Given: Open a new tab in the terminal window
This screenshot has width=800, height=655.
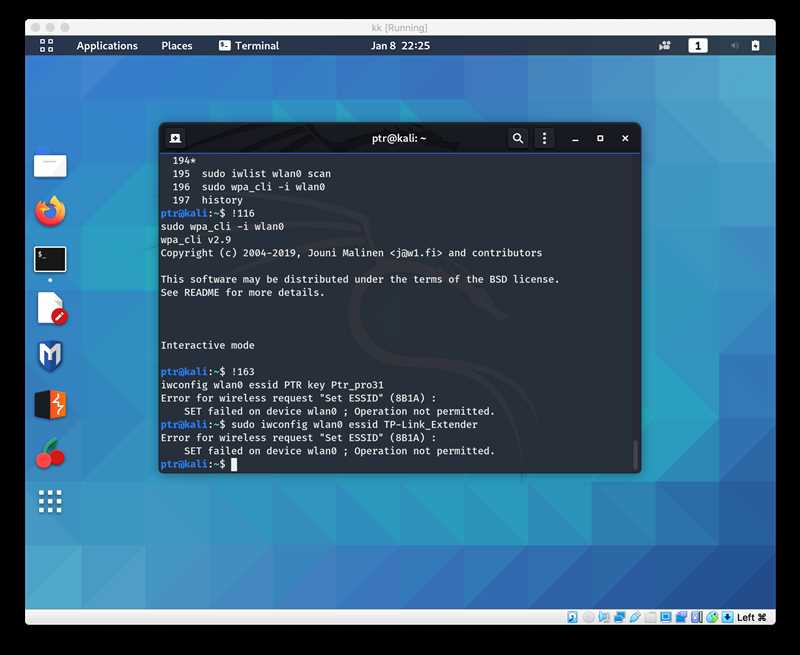Looking at the screenshot, I should click(175, 138).
